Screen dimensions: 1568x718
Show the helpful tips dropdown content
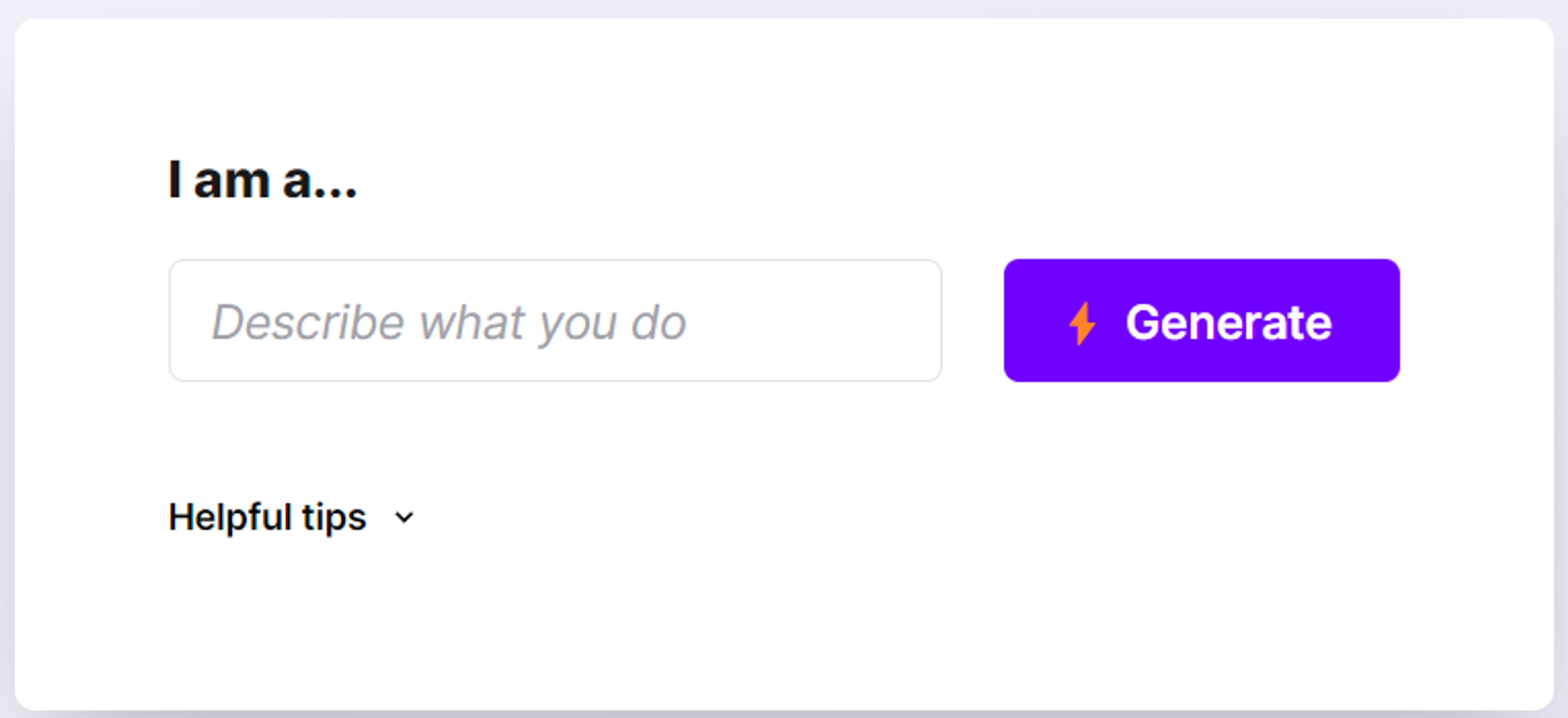(291, 517)
